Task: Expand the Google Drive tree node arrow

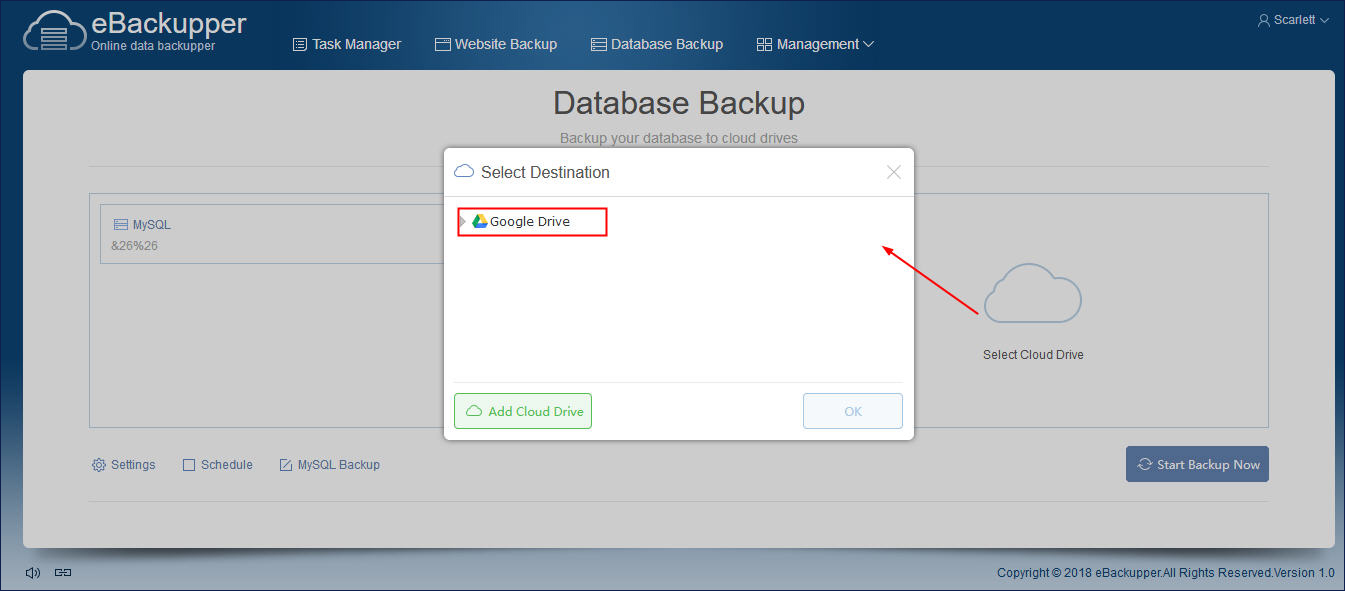Action: [x=463, y=221]
